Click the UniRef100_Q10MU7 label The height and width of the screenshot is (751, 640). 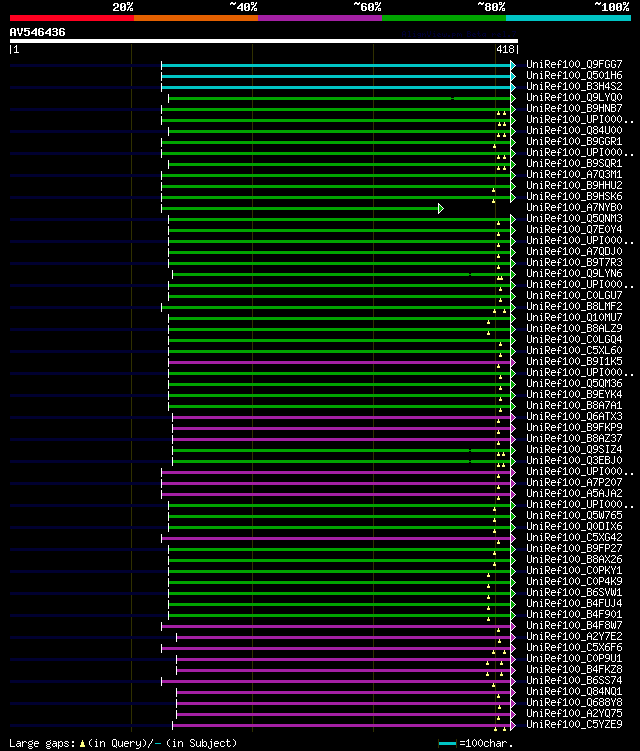(574, 318)
